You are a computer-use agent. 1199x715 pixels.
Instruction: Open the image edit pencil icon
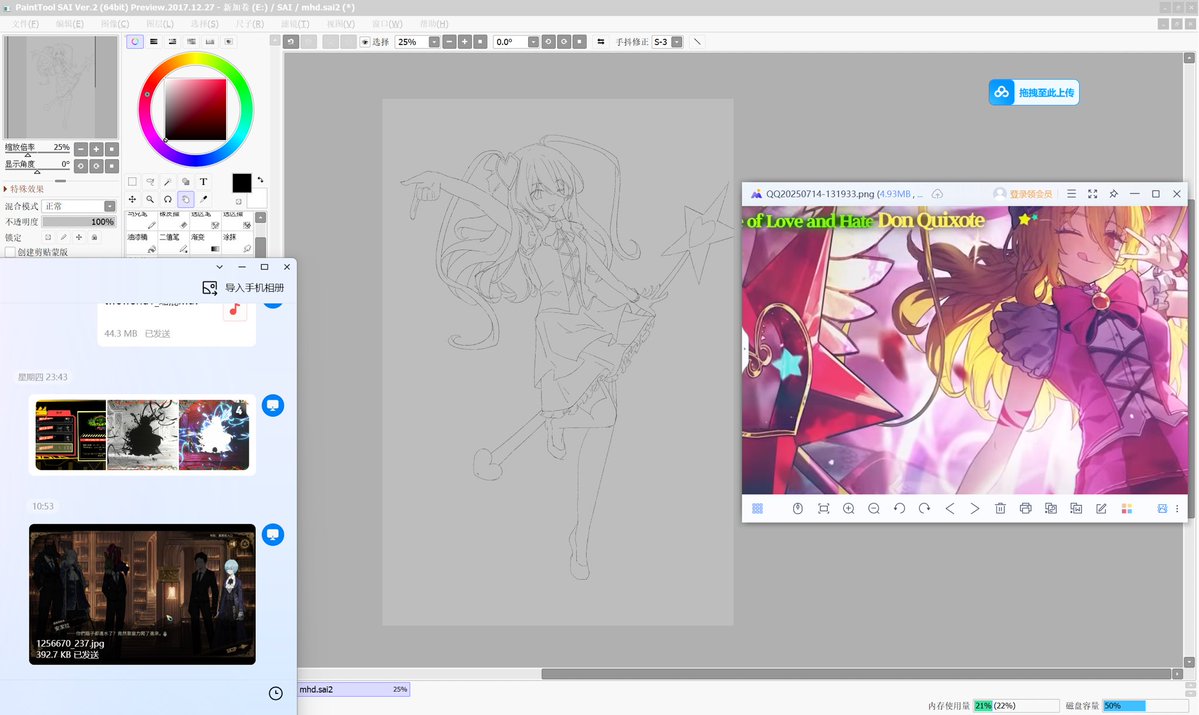point(1101,509)
